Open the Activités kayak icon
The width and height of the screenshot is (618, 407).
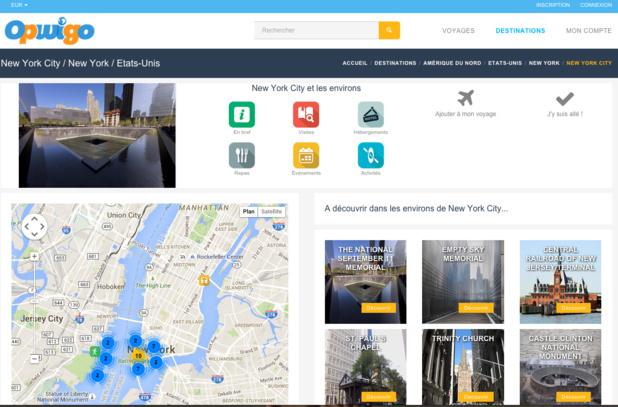pyautogui.click(x=370, y=155)
